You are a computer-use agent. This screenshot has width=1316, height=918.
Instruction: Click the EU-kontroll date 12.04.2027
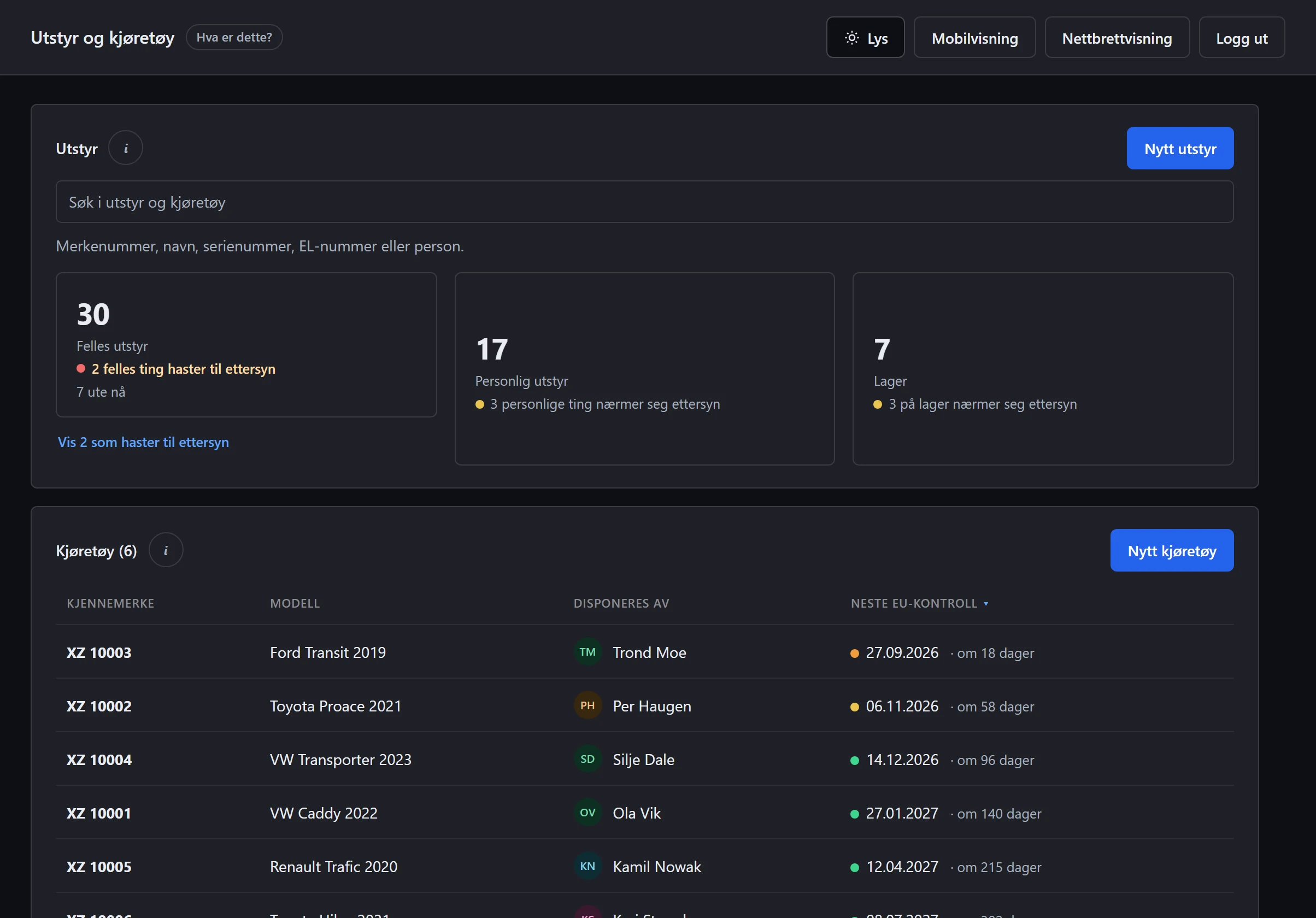click(x=902, y=867)
